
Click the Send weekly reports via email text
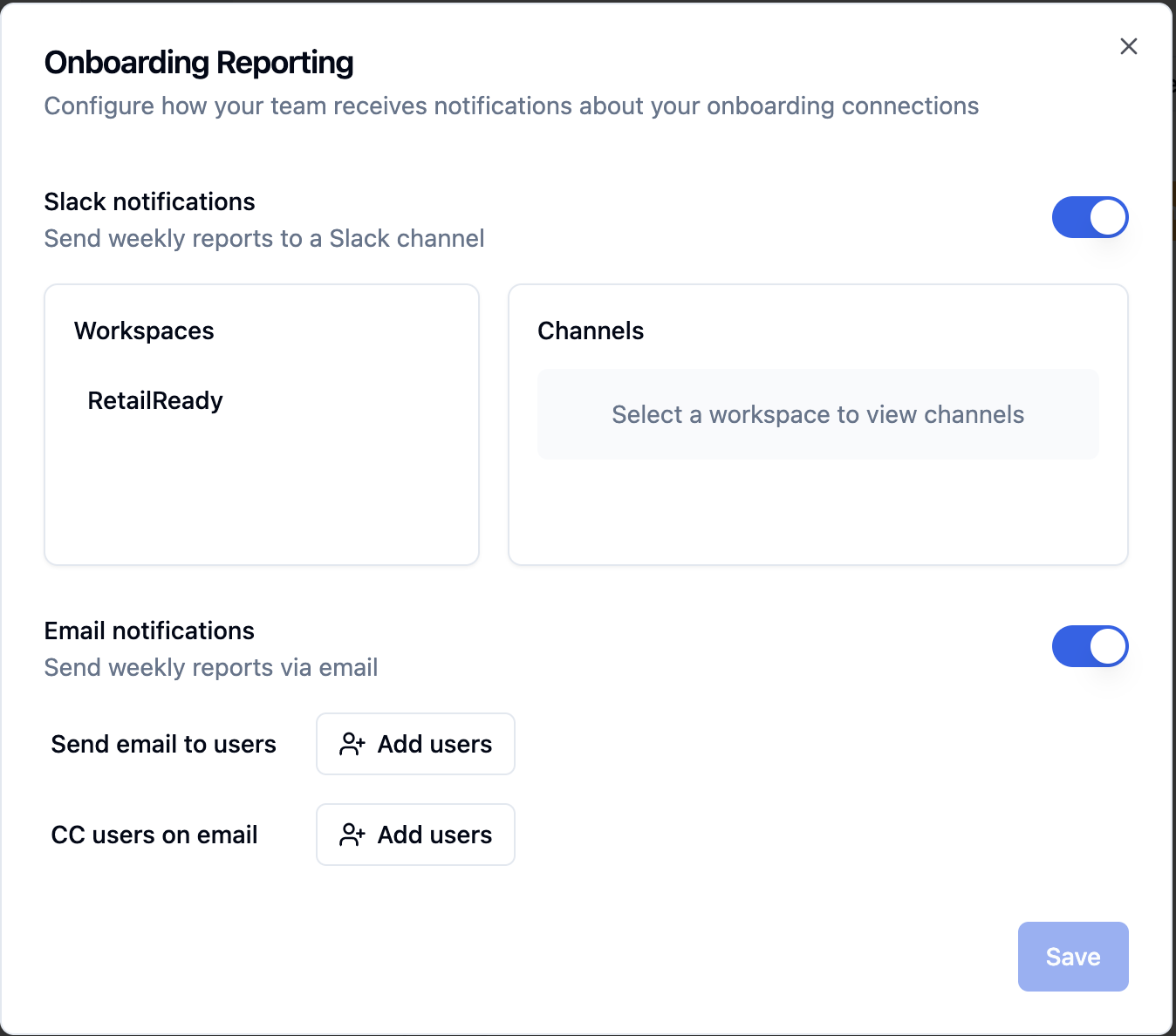[x=211, y=667]
